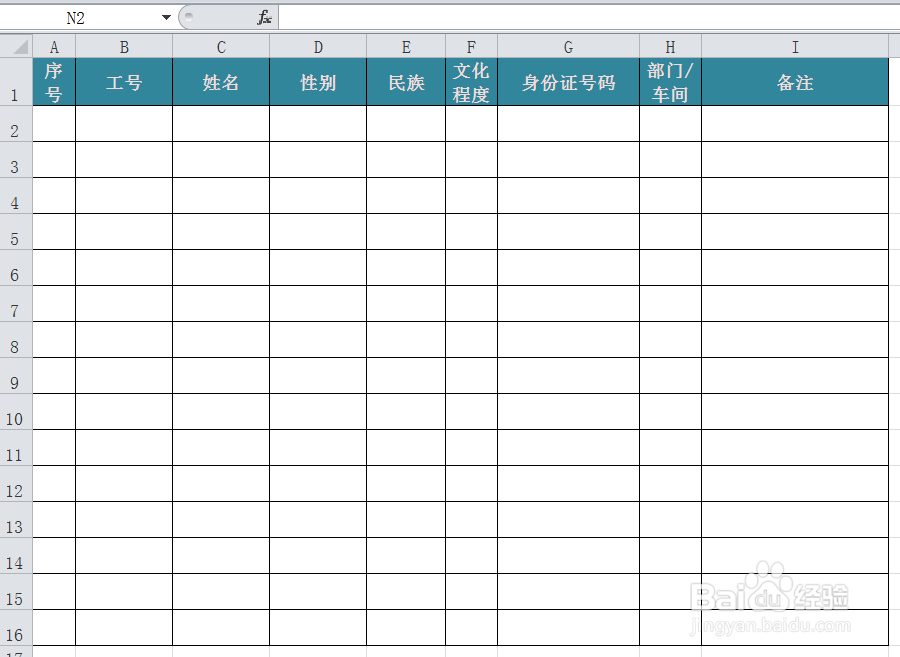Viewport: 900px width, 657px height.
Task: Click the 性别 header cell
Action: (317, 81)
